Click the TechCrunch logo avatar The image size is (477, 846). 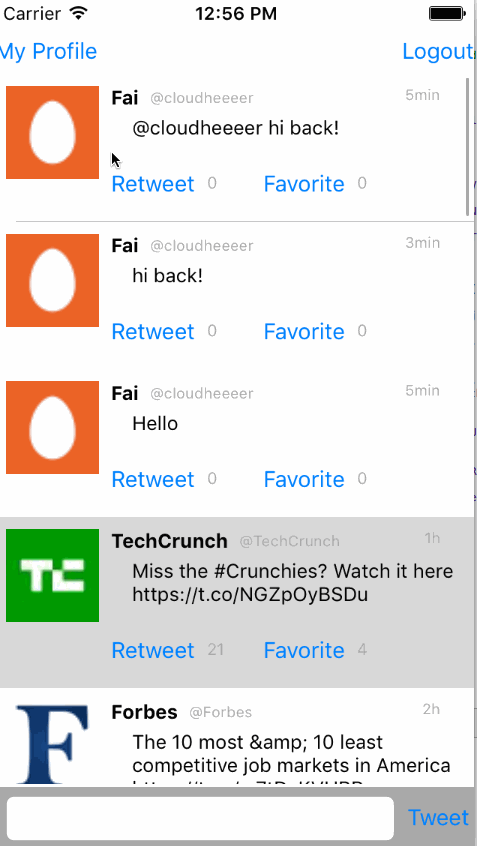[x=52, y=575]
